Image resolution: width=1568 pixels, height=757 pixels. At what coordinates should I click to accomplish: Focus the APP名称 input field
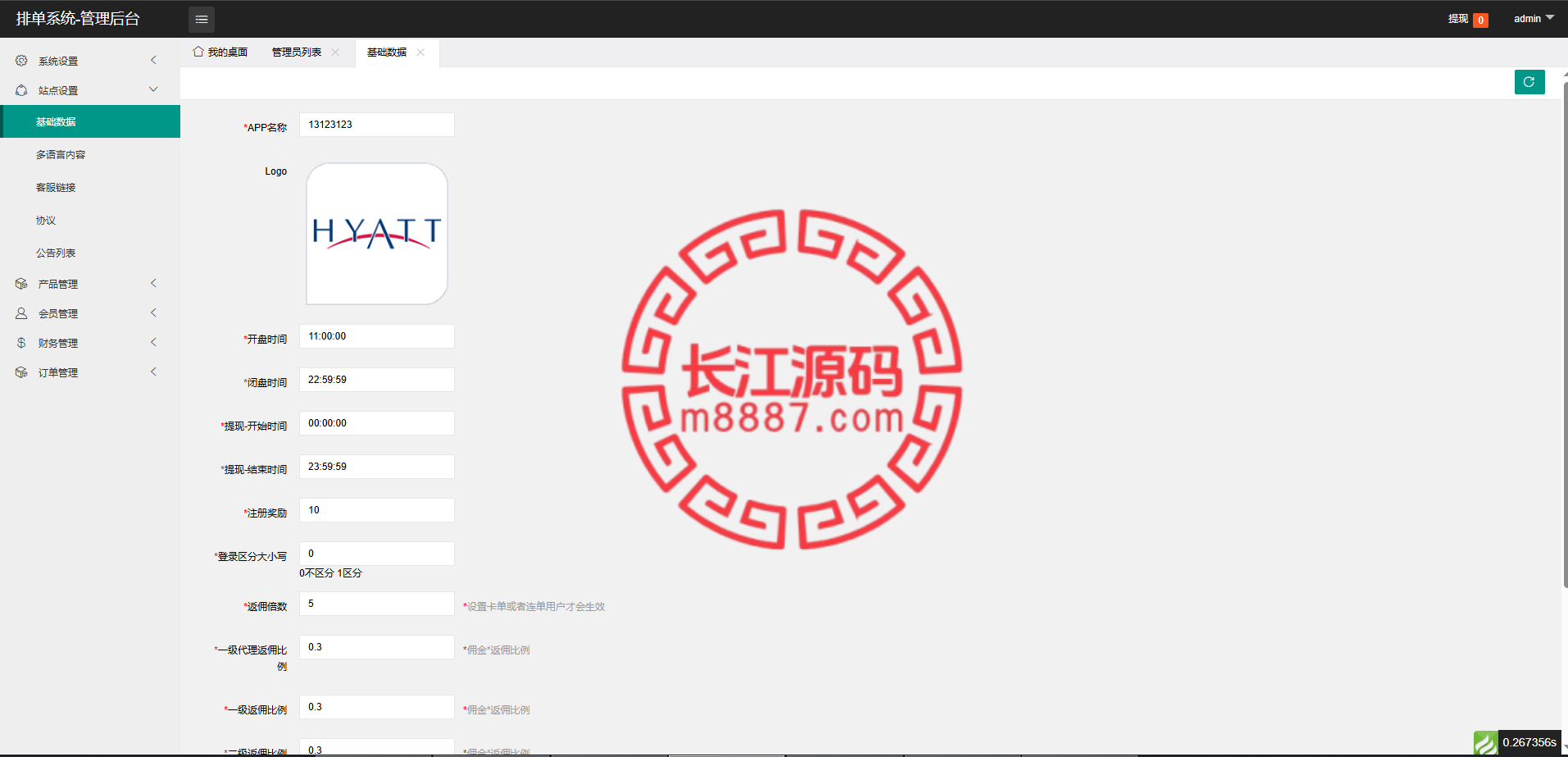pyautogui.click(x=377, y=125)
